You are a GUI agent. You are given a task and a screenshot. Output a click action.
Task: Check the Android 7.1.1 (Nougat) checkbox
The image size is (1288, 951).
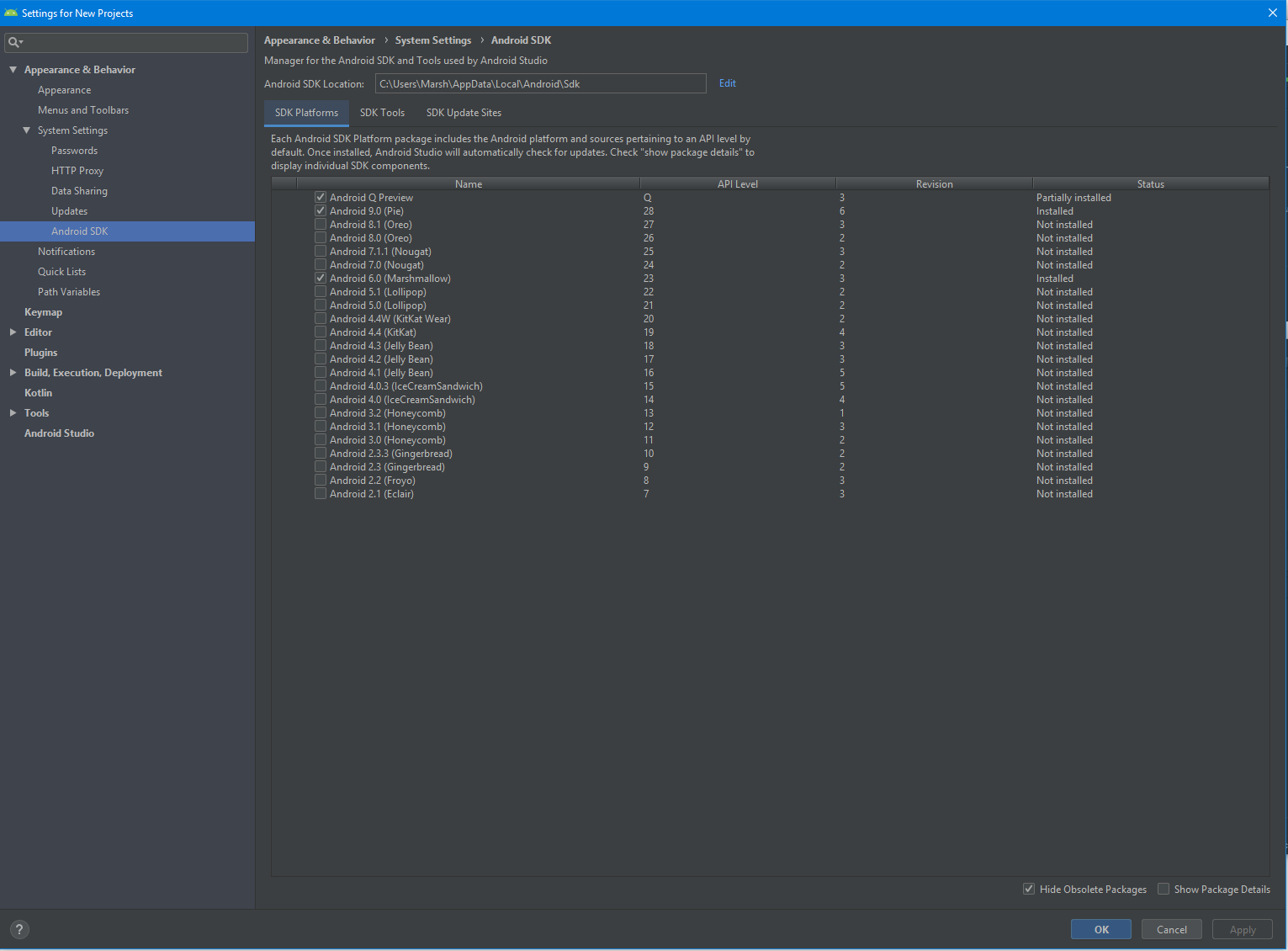tap(321, 251)
